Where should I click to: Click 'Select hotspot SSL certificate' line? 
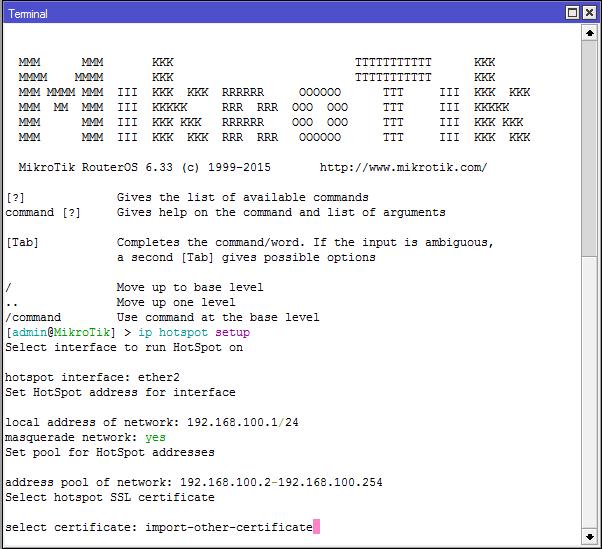(x=110, y=497)
